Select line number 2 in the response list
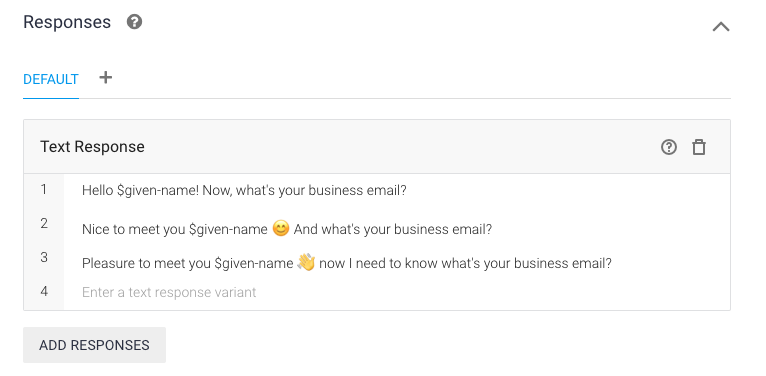This screenshot has width=766, height=376. (44, 224)
